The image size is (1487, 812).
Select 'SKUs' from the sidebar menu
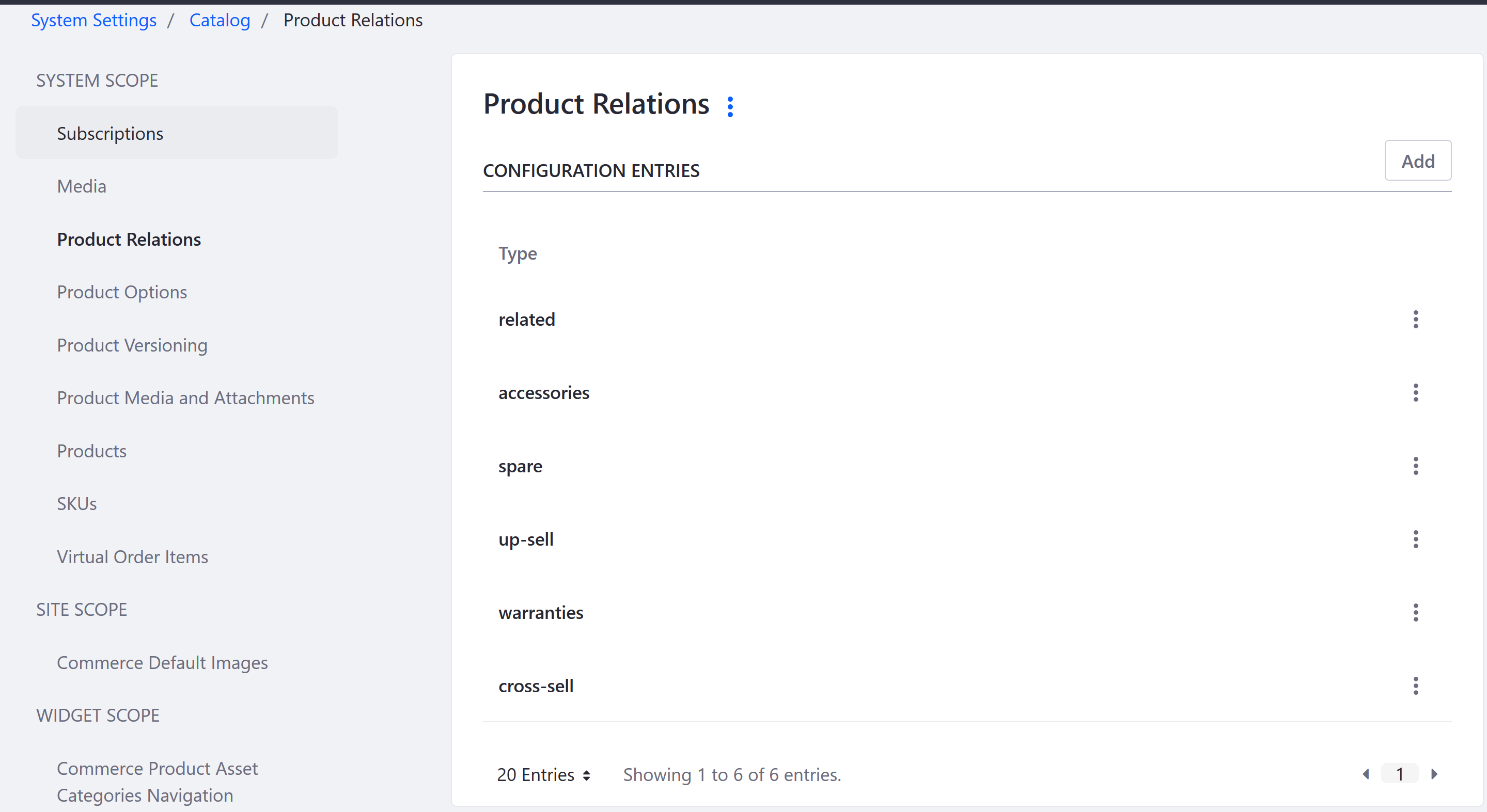coord(76,503)
